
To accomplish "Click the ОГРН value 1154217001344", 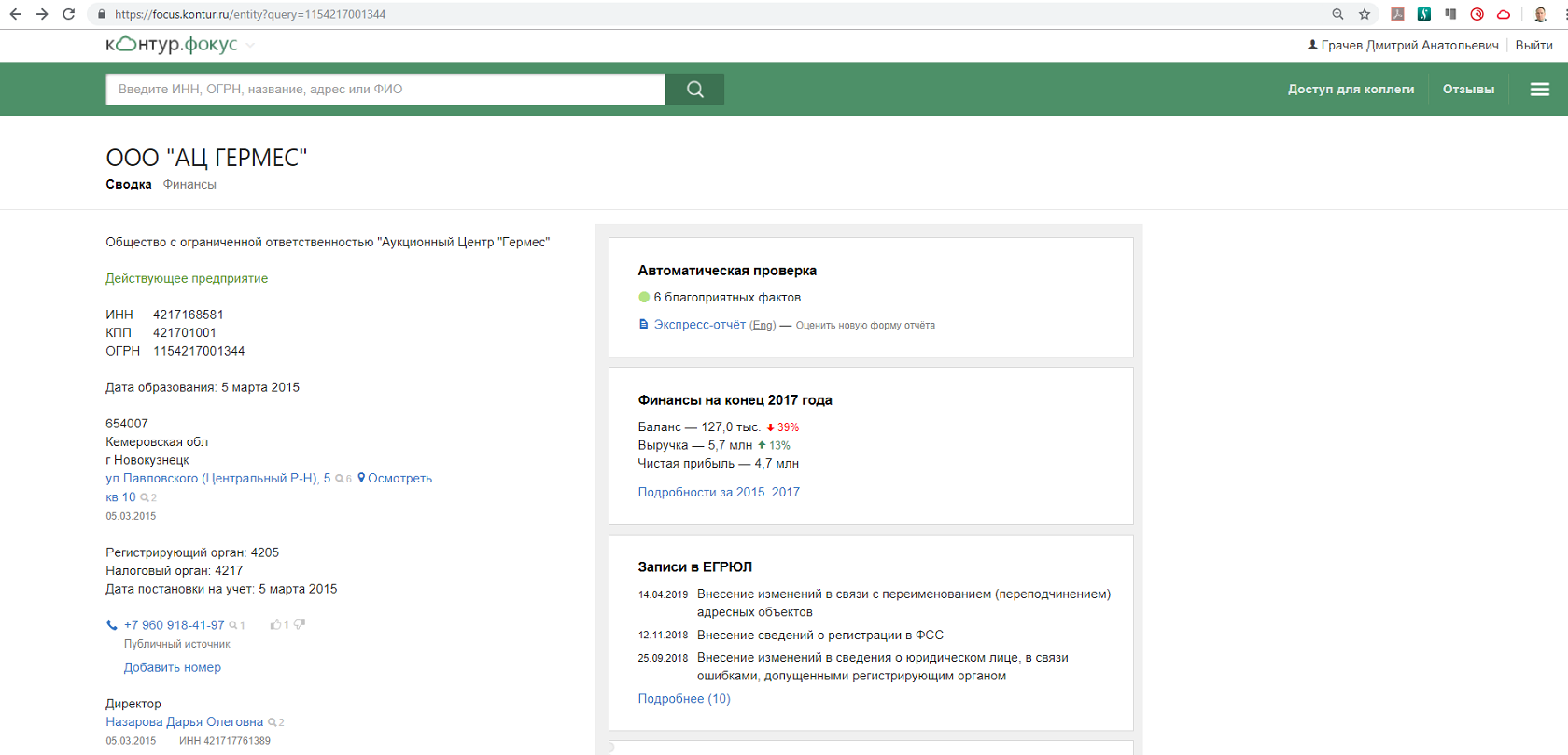I will (199, 351).
